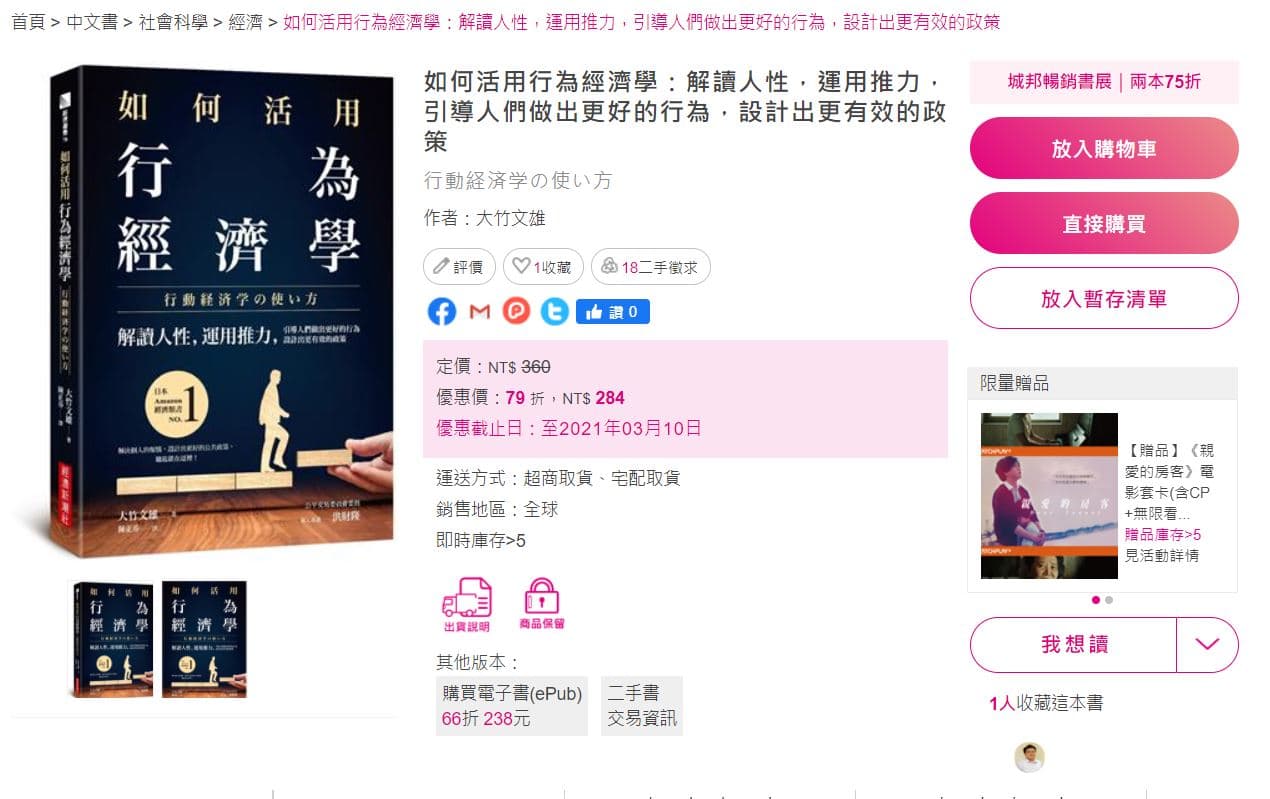The image size is (1270, 799).
Task: View the second book cover thumbnail
Action: pos(204,639)
